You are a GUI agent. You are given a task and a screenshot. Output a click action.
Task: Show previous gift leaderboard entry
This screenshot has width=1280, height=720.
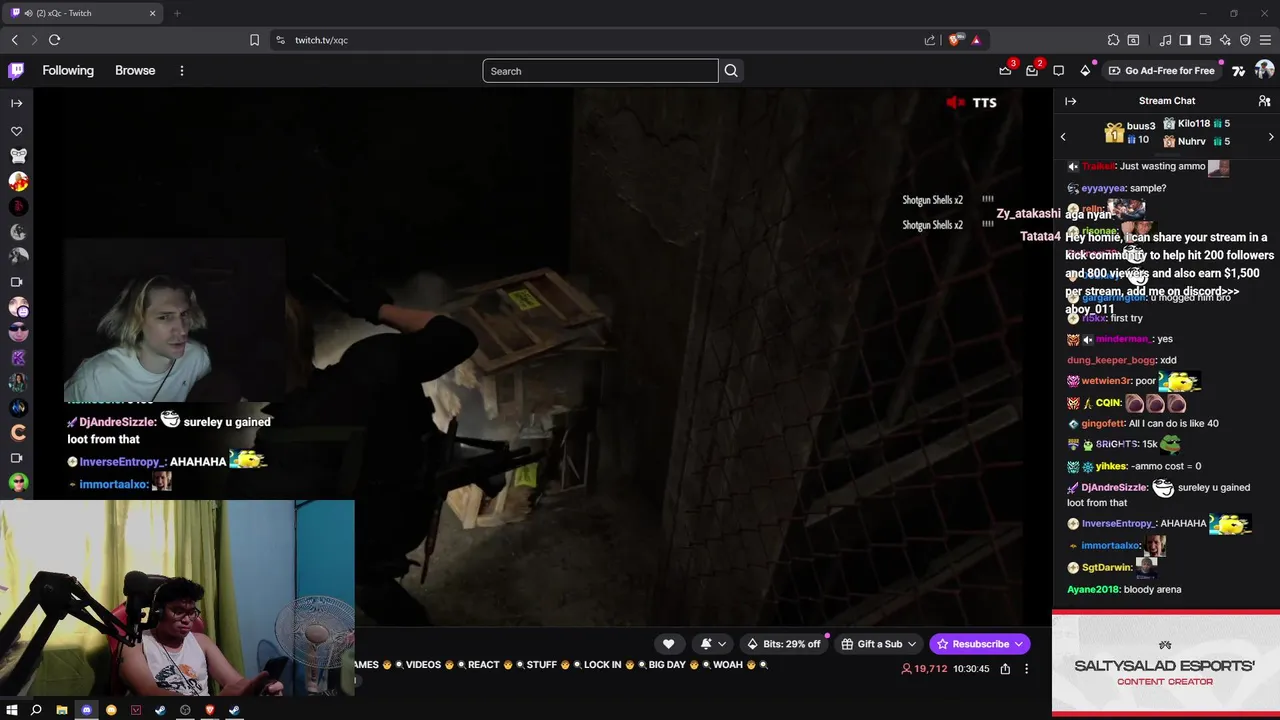[1063, 136]
